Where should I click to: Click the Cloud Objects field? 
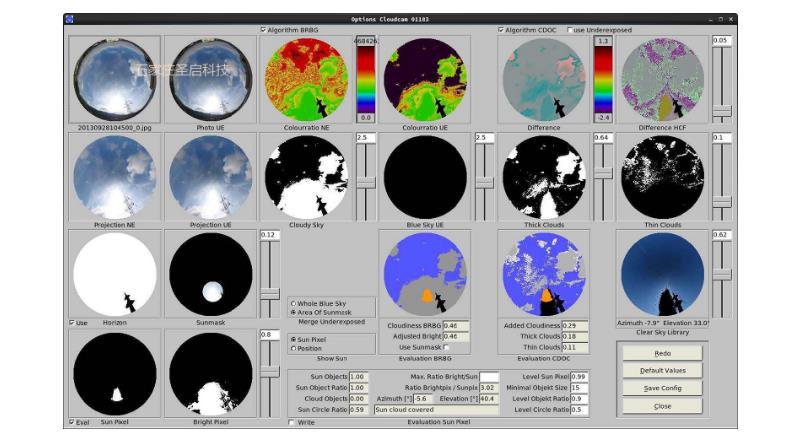(358, 399)
